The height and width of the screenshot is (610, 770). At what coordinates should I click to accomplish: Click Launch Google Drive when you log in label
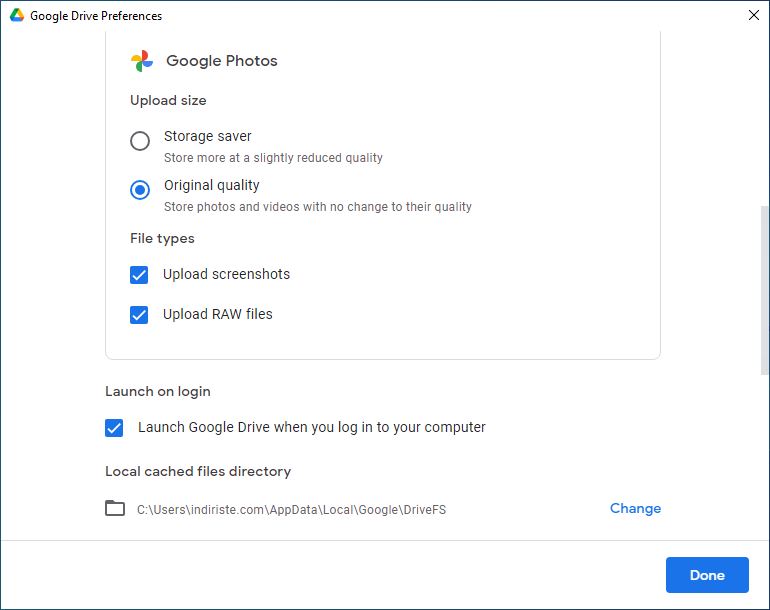tap(312, 427)
